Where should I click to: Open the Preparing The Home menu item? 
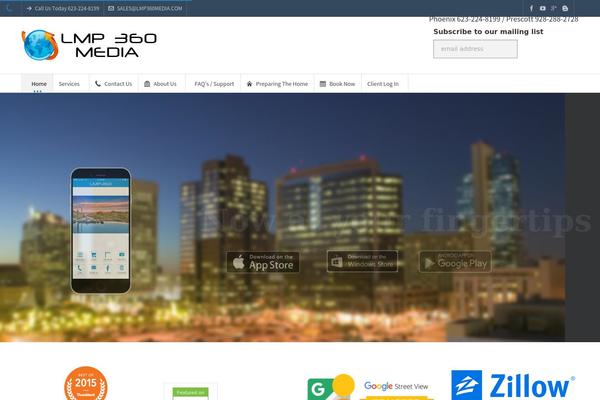pyautogui.click(x=277, y=84)
